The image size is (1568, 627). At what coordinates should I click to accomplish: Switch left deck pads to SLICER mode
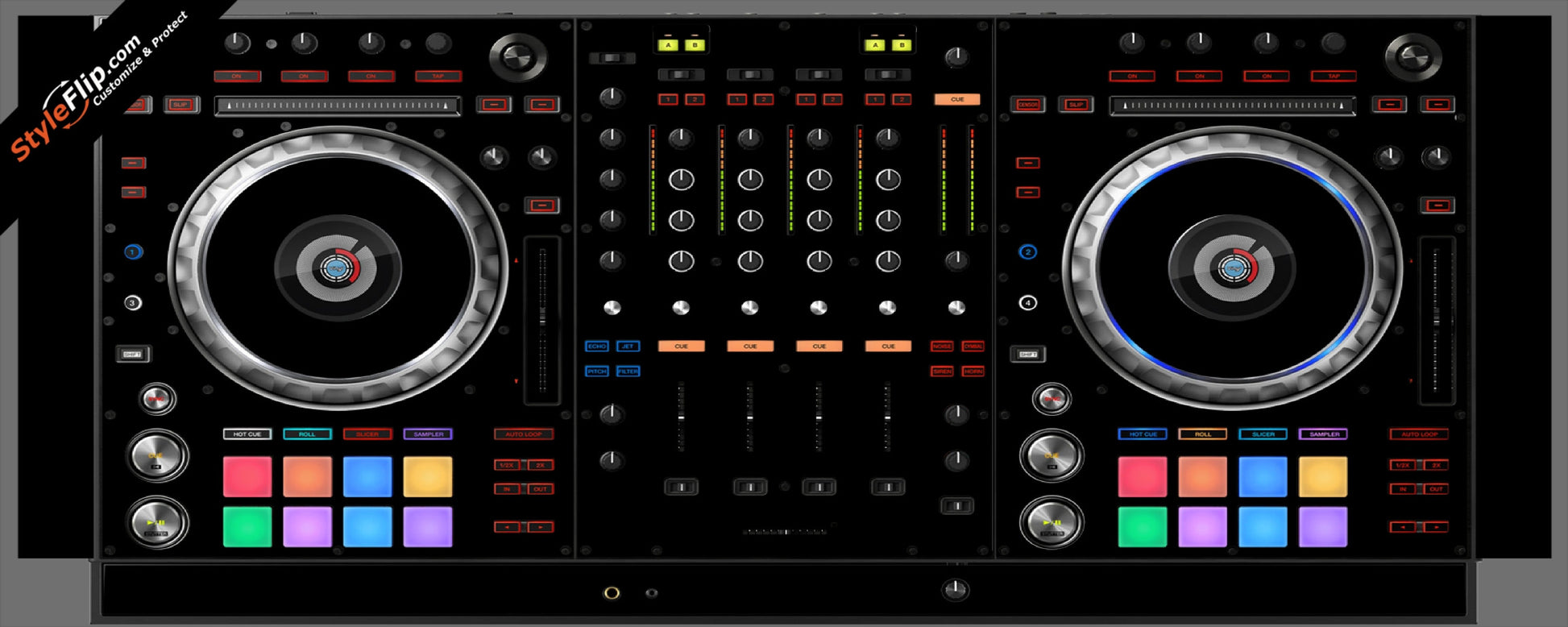[x=367, y=434]
